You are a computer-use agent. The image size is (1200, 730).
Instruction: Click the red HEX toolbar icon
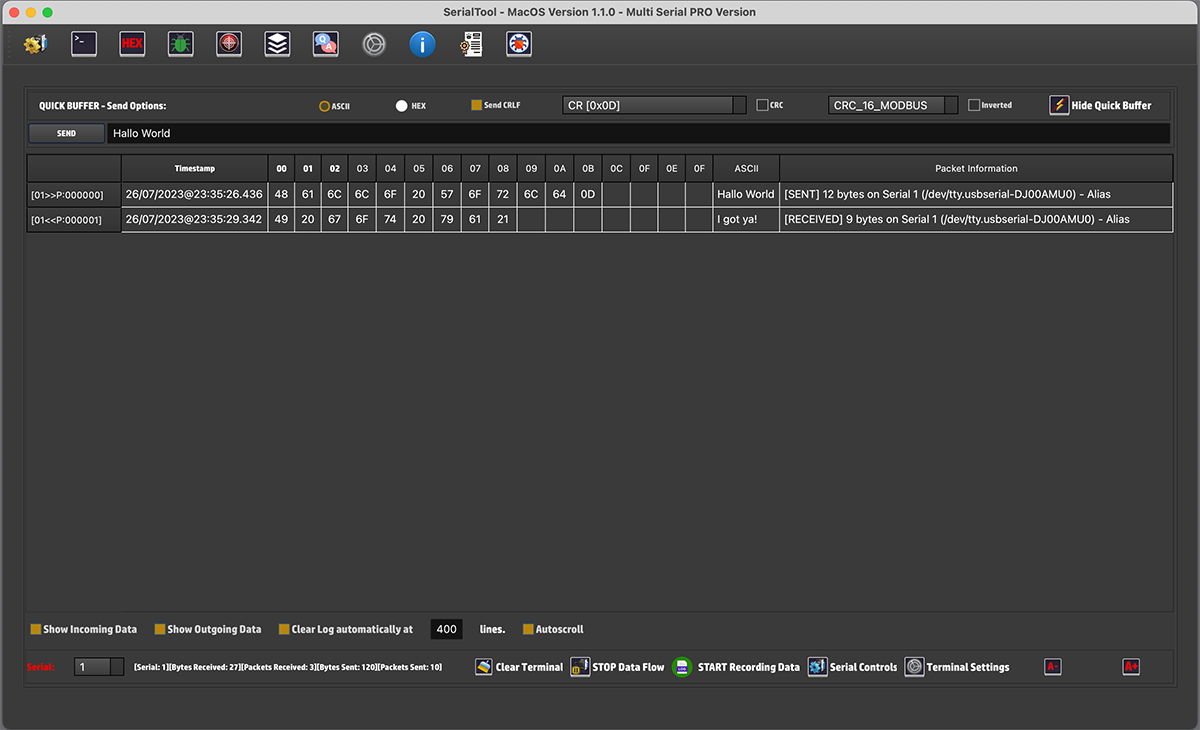[132, 44]
